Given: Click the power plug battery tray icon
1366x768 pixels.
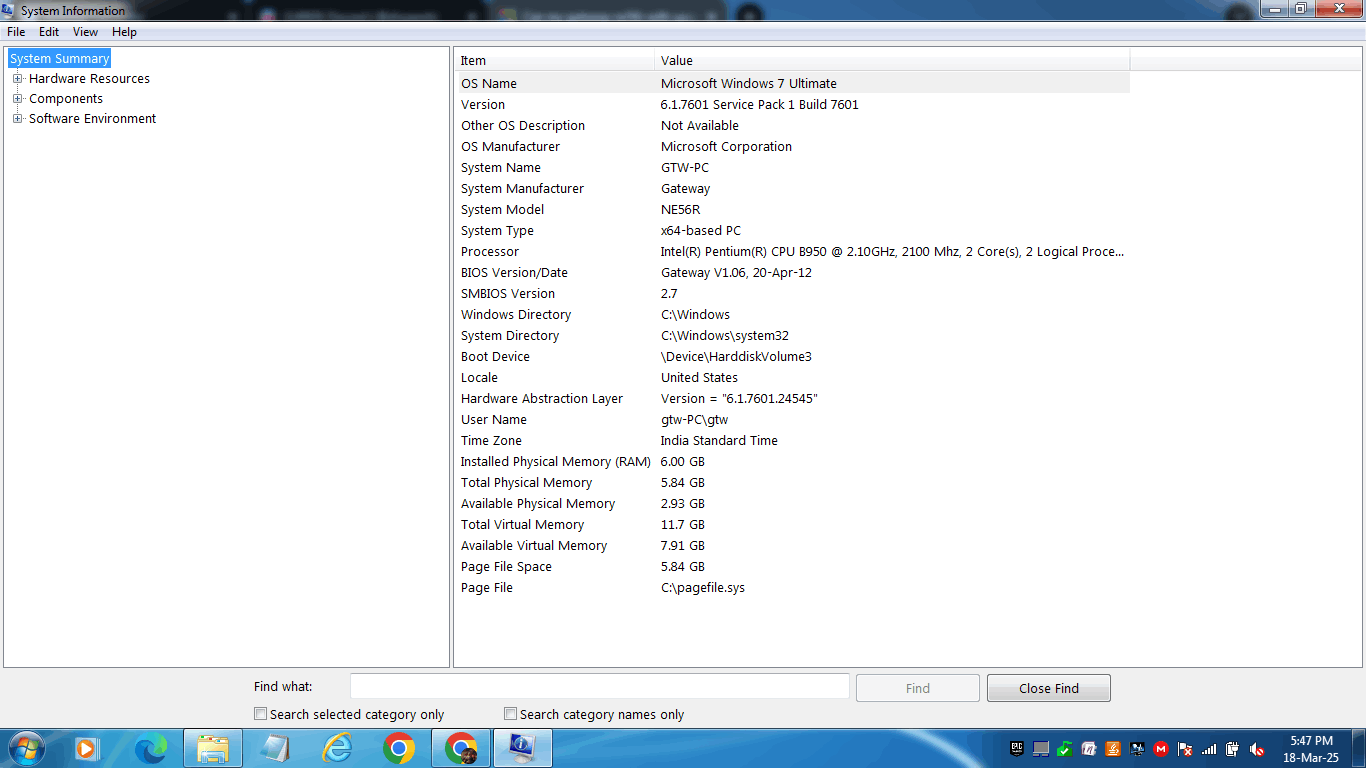Looking at the screenshot, I should coord(1233,748).
